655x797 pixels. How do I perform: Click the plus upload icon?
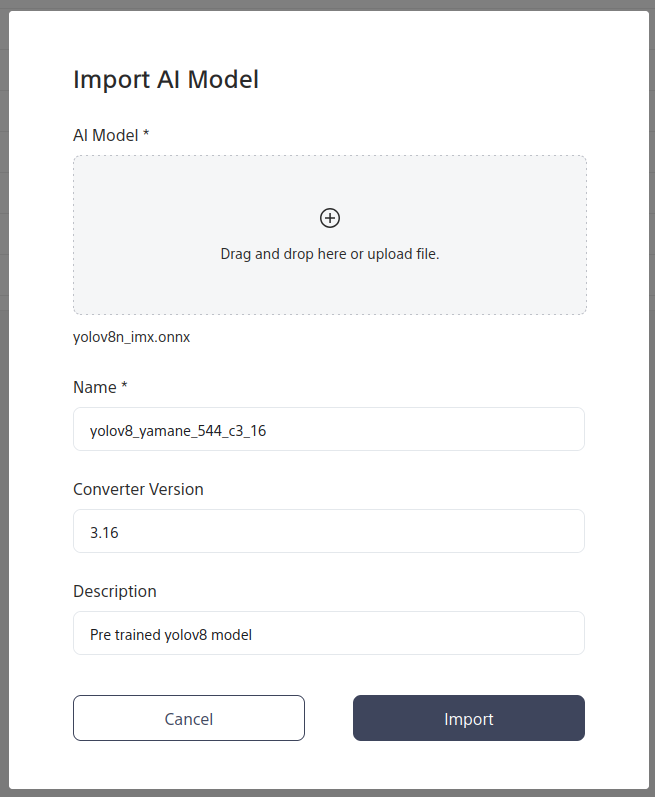point(330,218)
